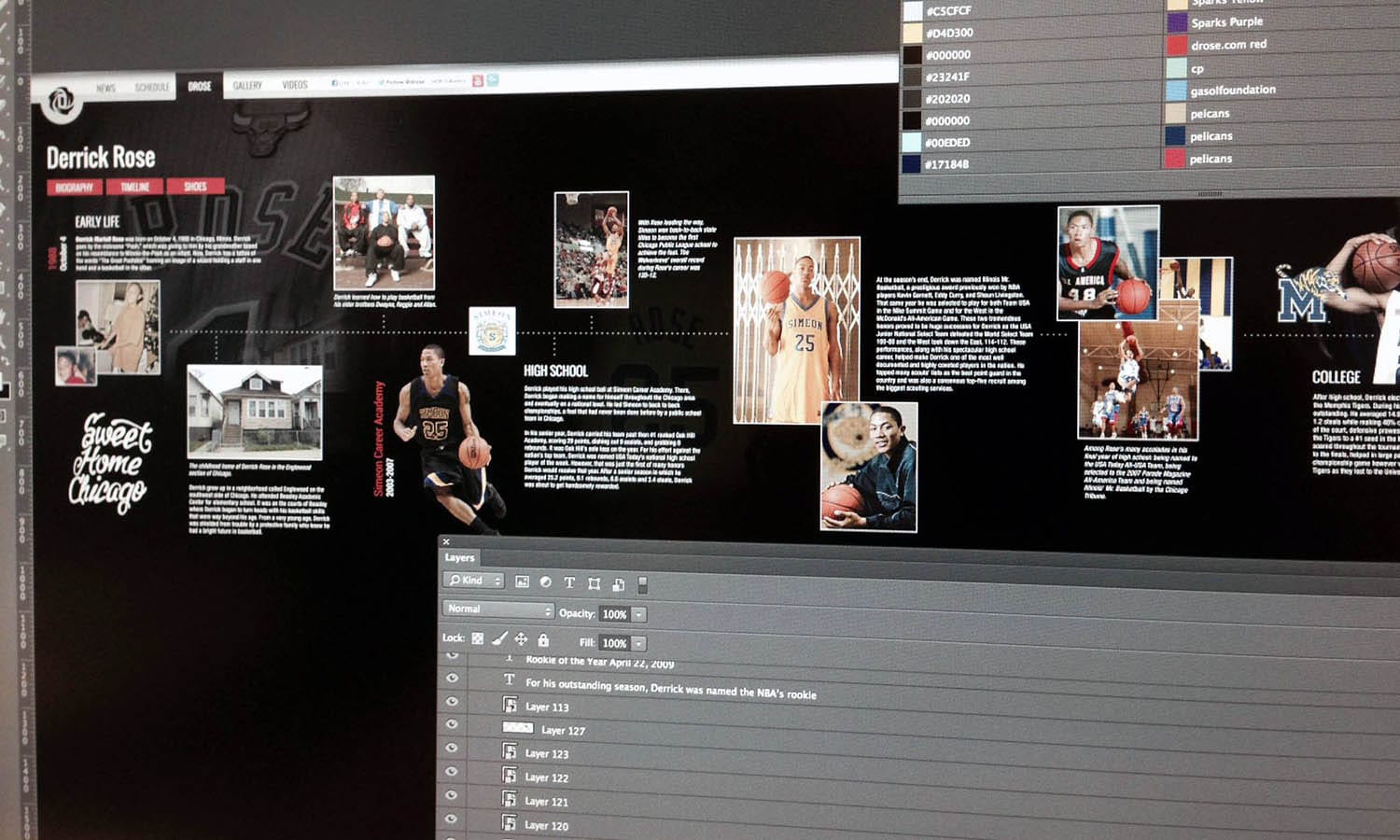The height and width of the screenshot is (840, 1400).
Task: Click the lock position icon
Action: pos(521,639)
